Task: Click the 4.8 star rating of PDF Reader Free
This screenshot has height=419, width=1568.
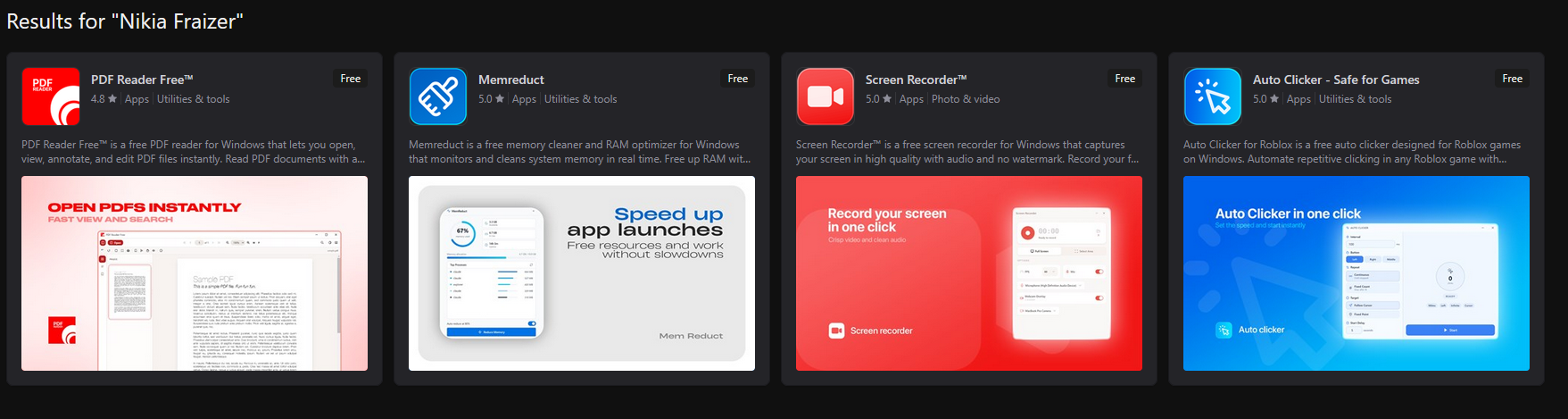Action: pyautogui.click(x=104, y=99)
